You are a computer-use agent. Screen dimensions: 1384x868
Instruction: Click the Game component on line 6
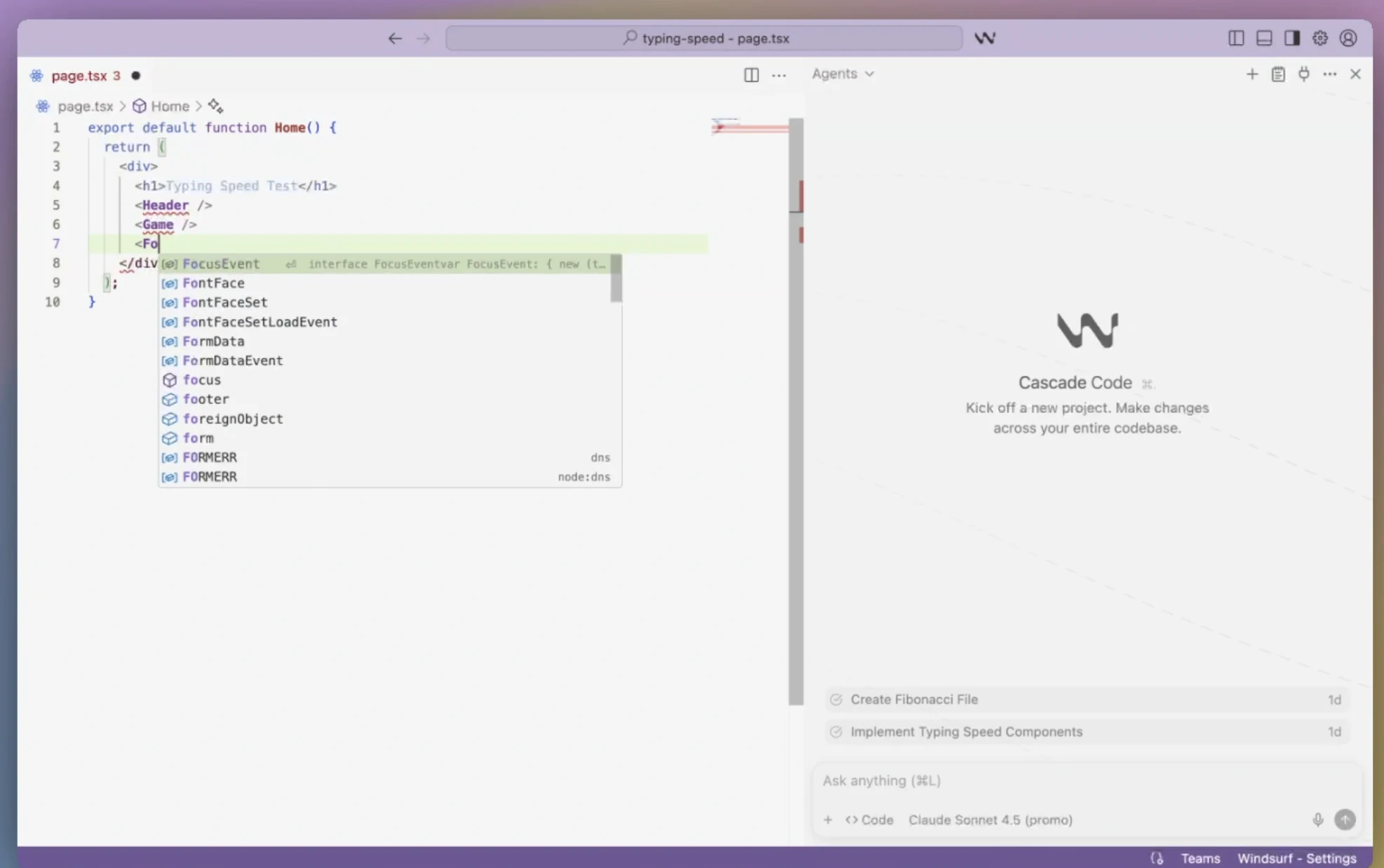[158, 224]
